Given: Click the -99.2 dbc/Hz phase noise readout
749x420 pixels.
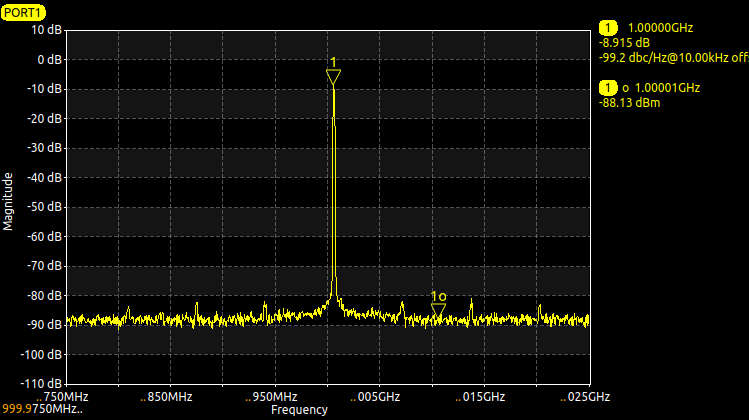Looking at the screenshot, I should (x=674, y=58).
